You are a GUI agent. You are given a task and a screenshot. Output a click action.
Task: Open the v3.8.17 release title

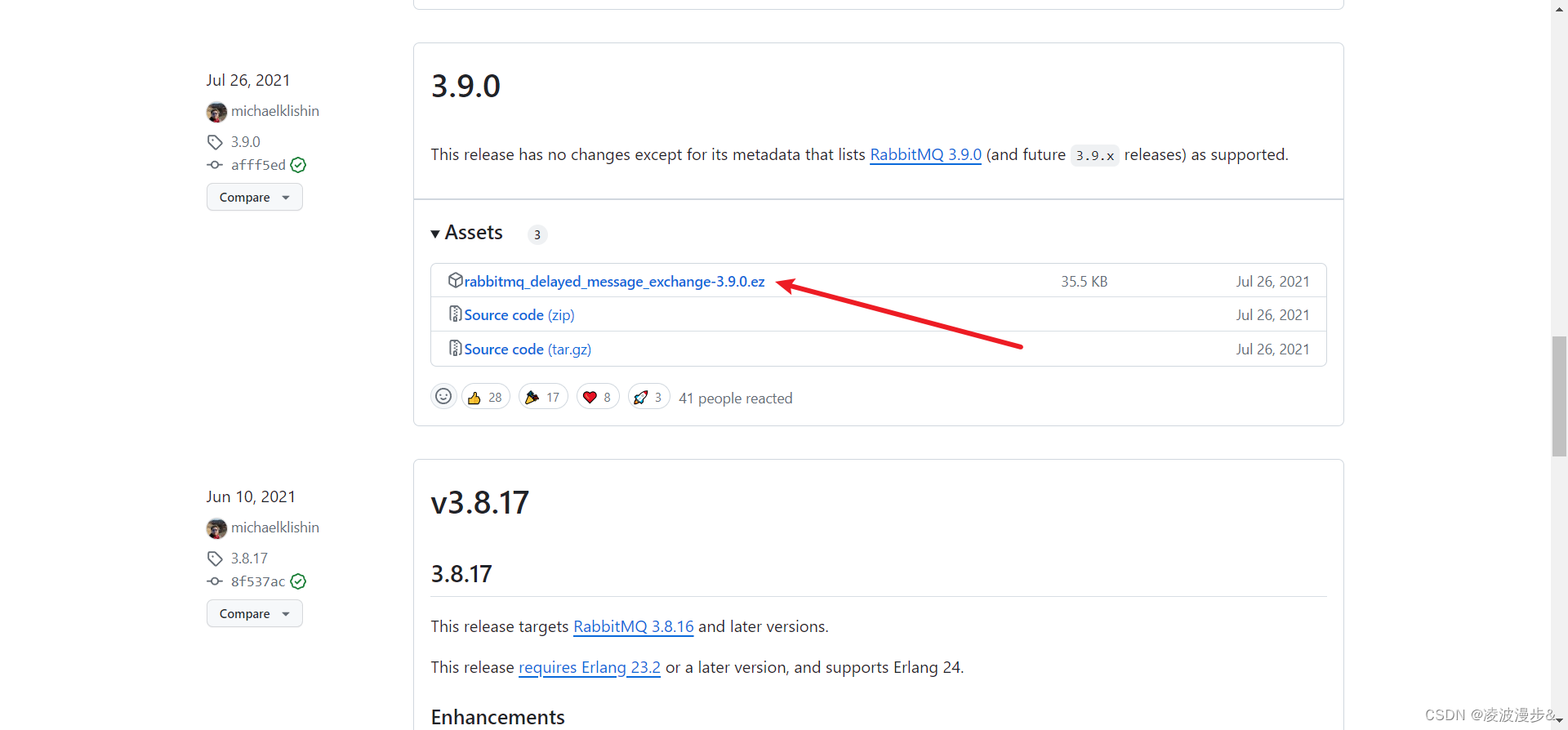coord(480,502)
